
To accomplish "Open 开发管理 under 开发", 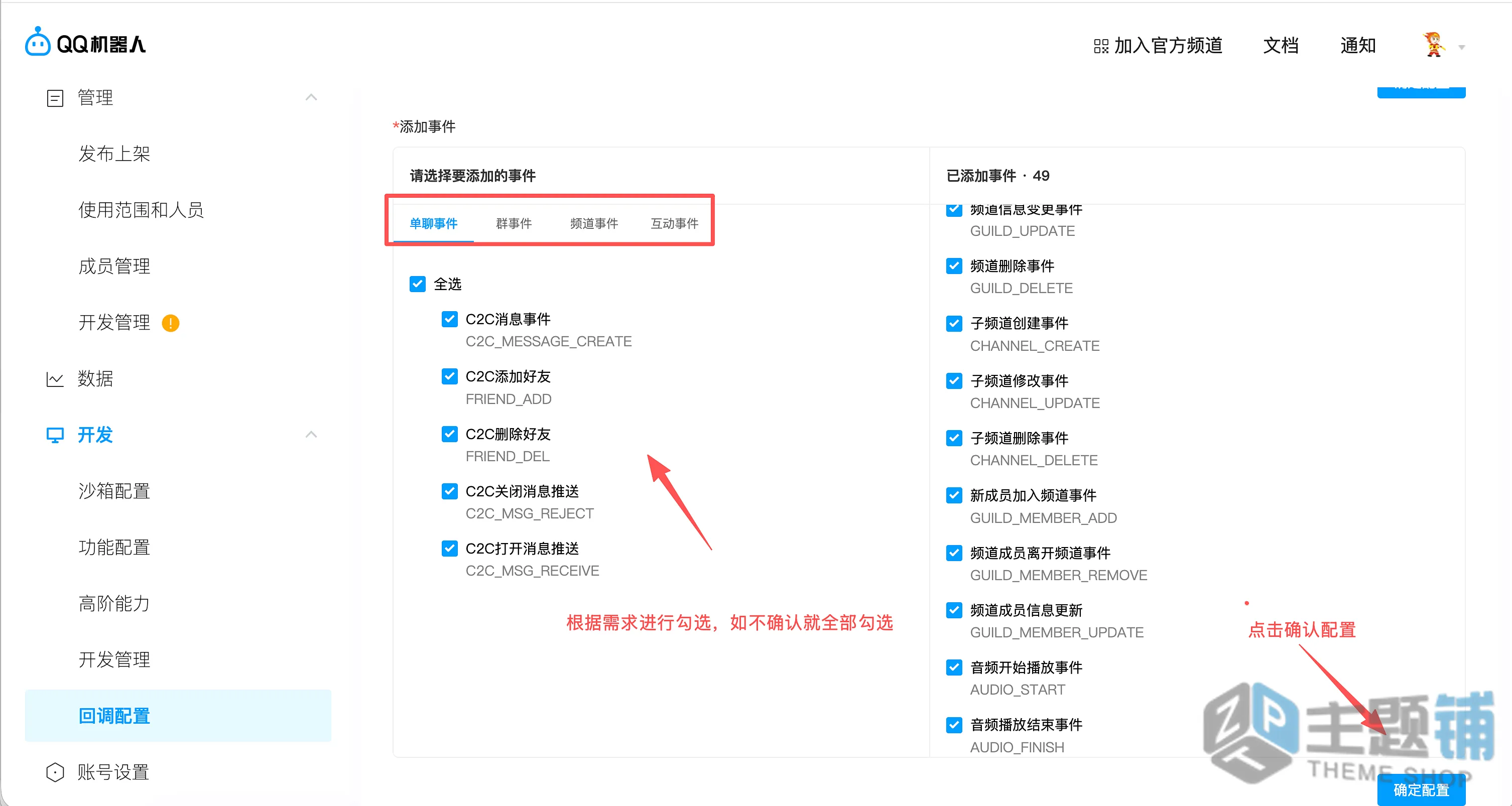I will click(x=114, y=660).
